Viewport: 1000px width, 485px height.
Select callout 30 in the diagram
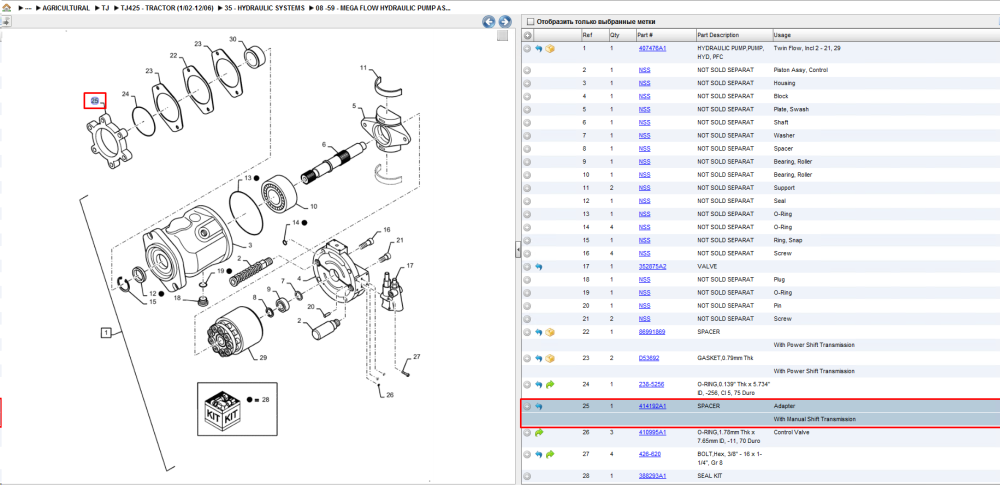coord(233,40)
